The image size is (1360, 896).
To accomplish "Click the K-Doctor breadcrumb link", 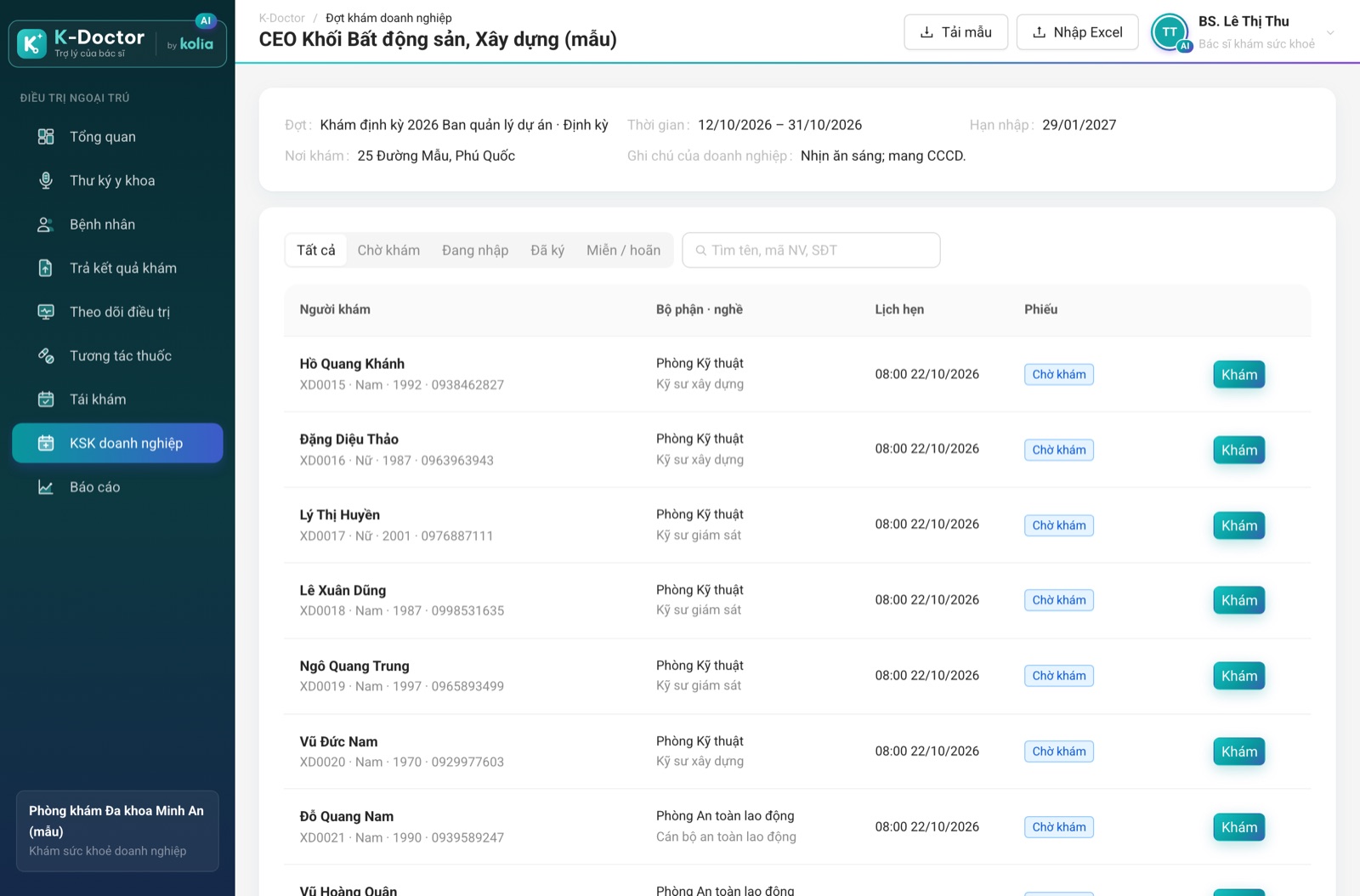I will tap(281, 18).
